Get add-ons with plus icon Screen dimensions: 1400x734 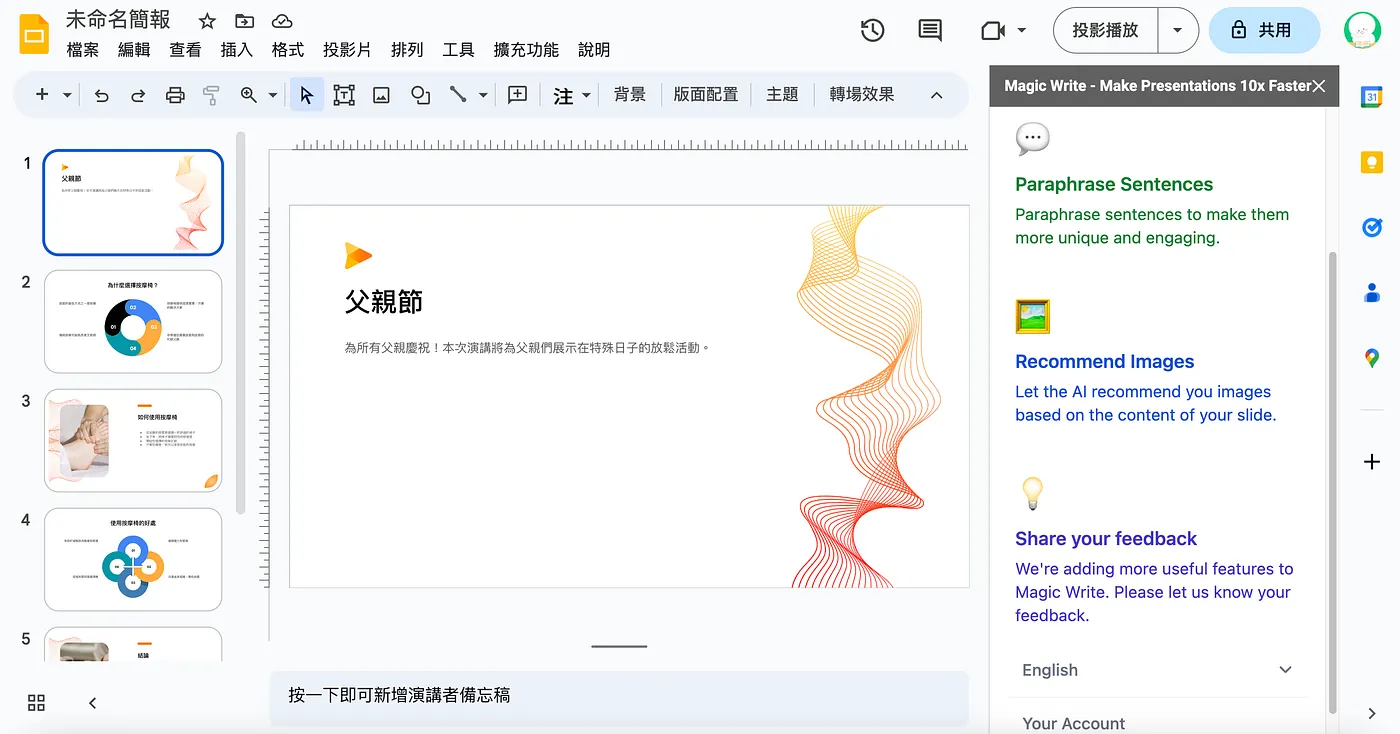click(x=1372, y=462)
